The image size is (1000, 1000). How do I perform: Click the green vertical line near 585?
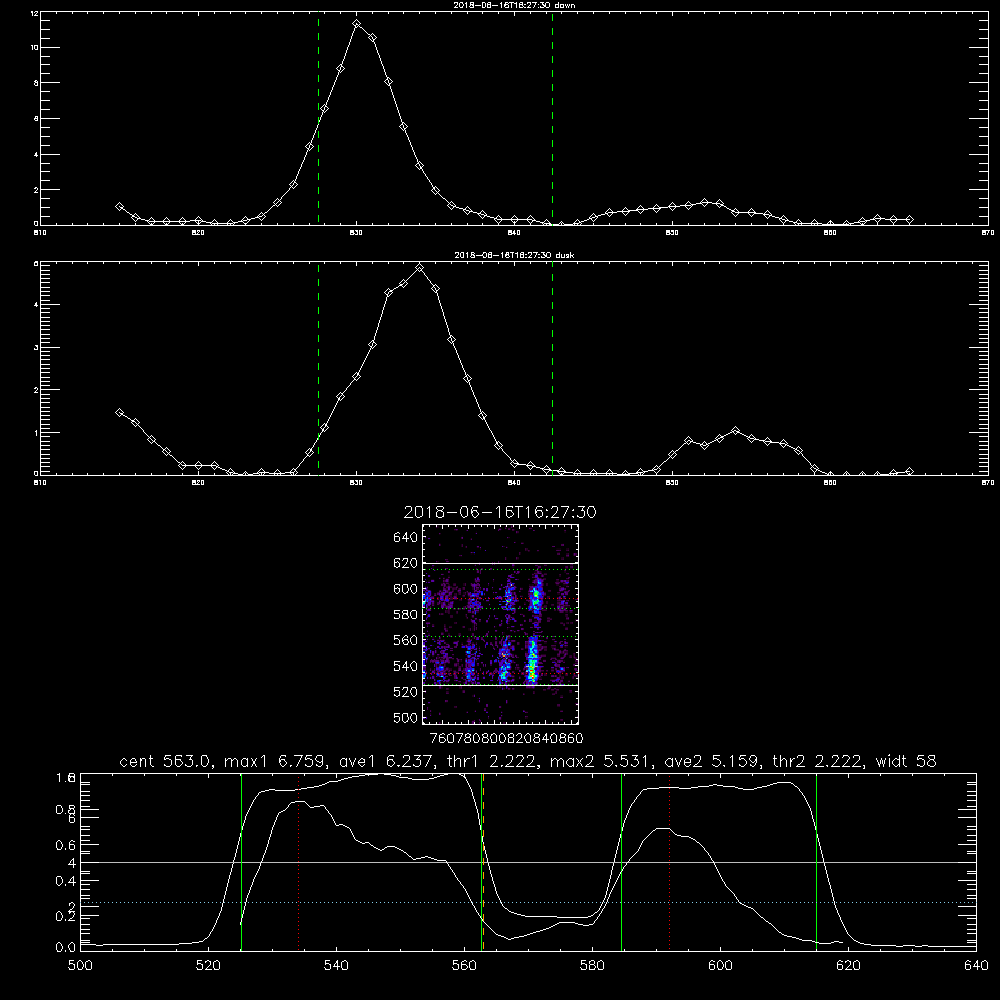pyautogui.click(x=622, y=862)
